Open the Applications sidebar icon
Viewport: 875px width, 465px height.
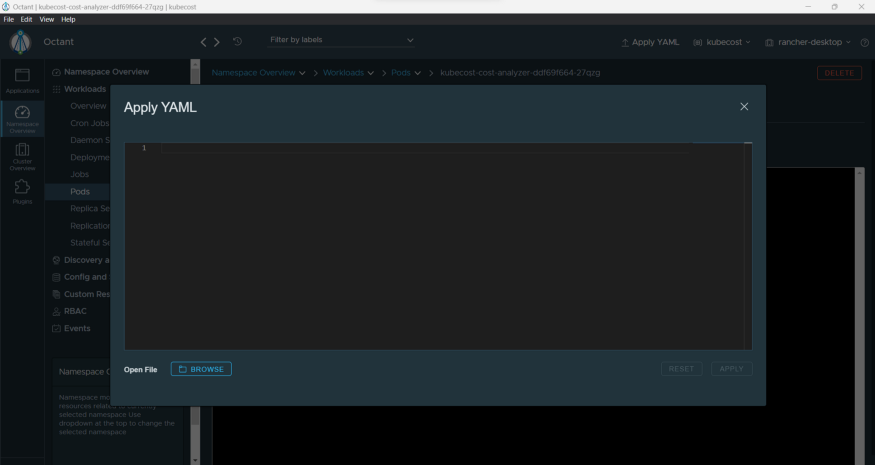click(21, 80)
